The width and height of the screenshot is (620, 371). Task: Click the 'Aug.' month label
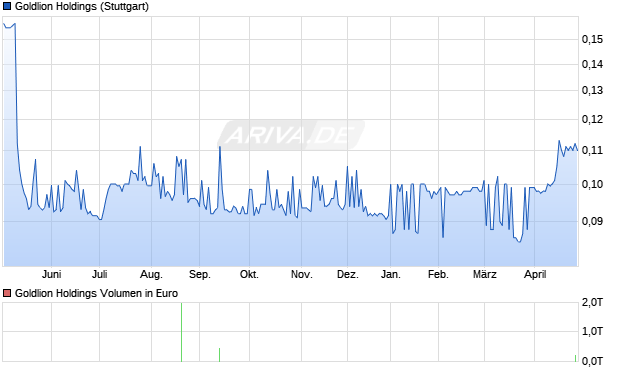pos(151,274)
